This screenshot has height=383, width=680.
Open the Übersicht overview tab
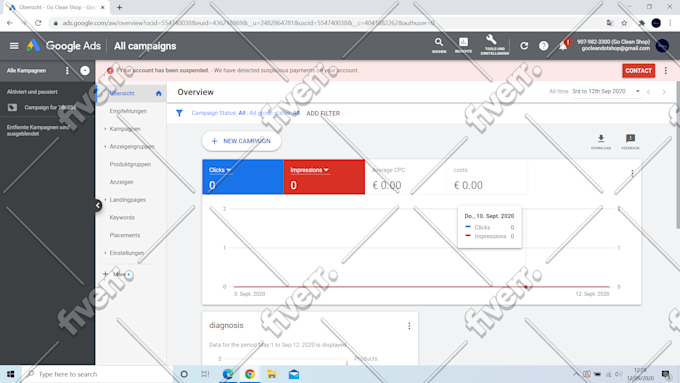(131, 93)
